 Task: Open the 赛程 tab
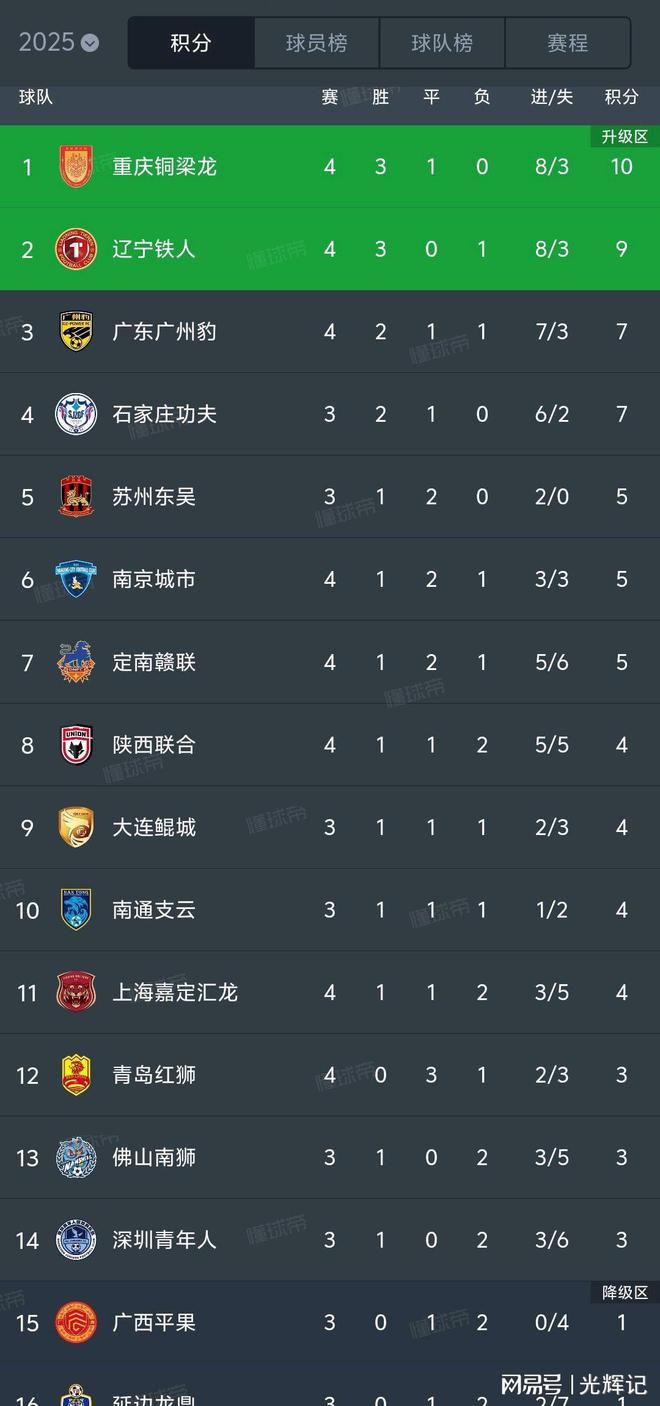point(567,43)
